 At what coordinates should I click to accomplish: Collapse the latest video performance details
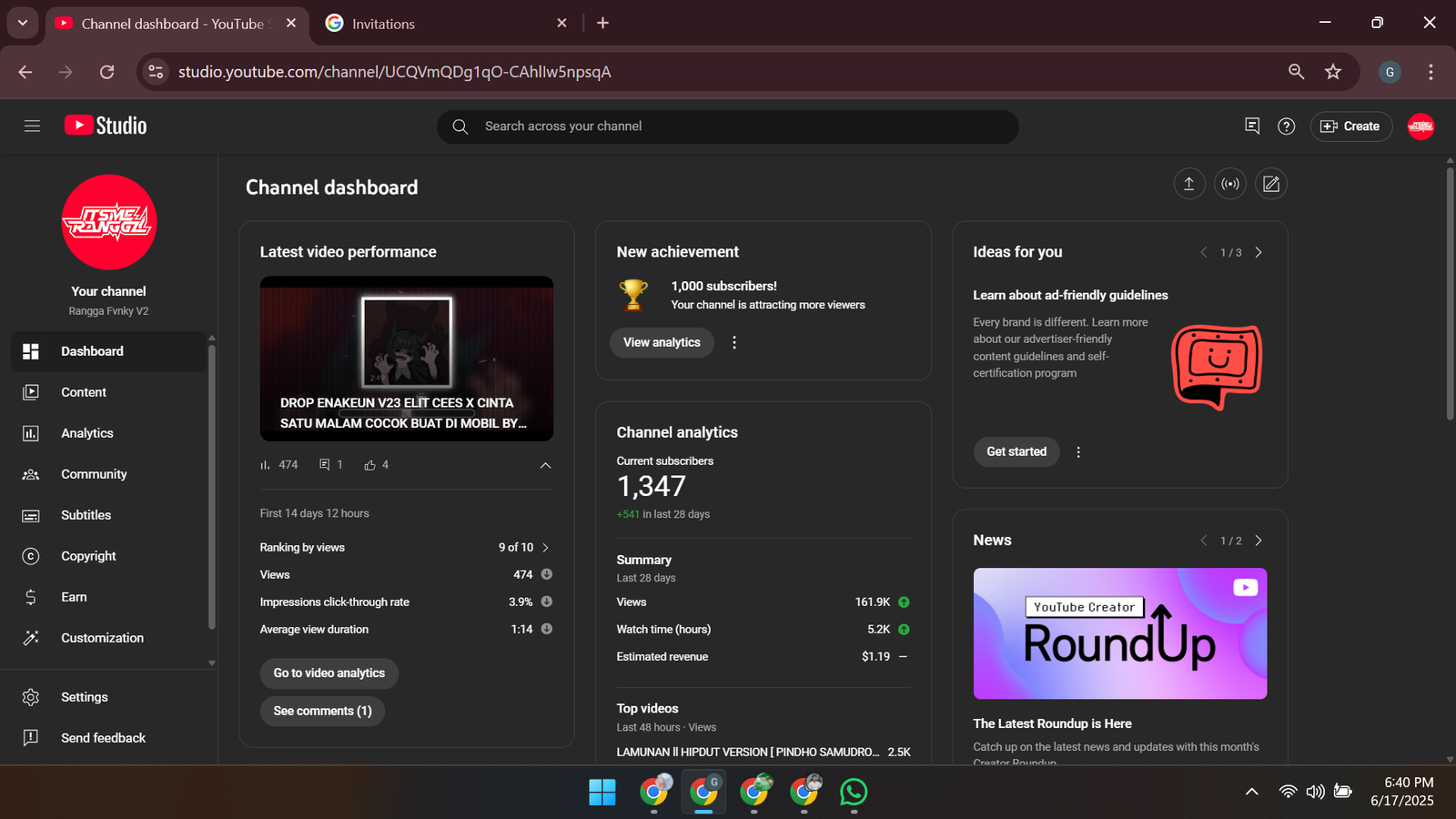coord(545,465)
